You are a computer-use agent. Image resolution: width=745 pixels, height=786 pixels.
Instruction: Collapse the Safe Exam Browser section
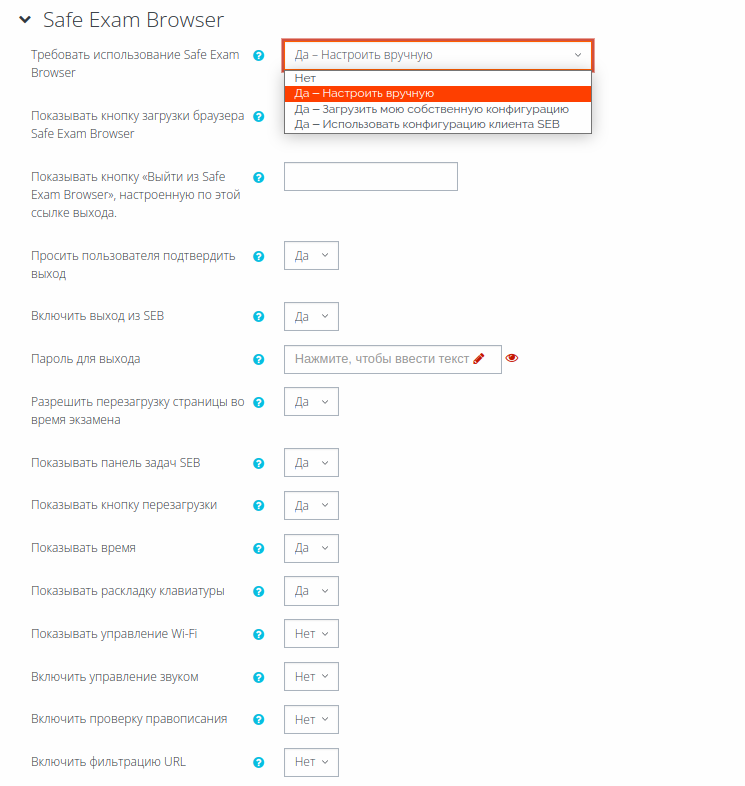(x=25, y=20)
